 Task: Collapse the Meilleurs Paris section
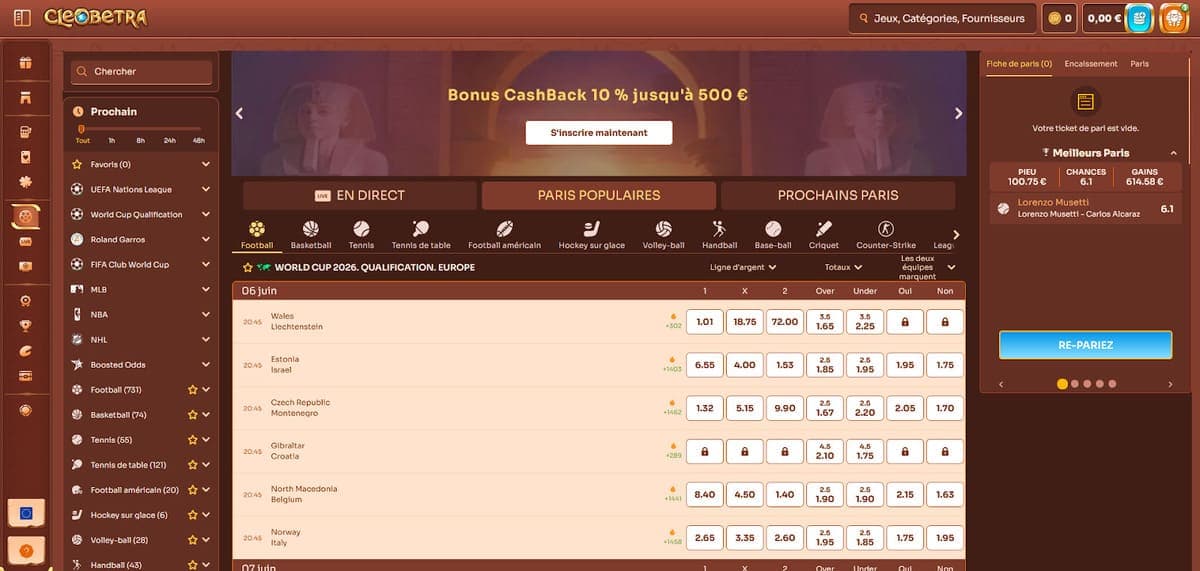1174,153
